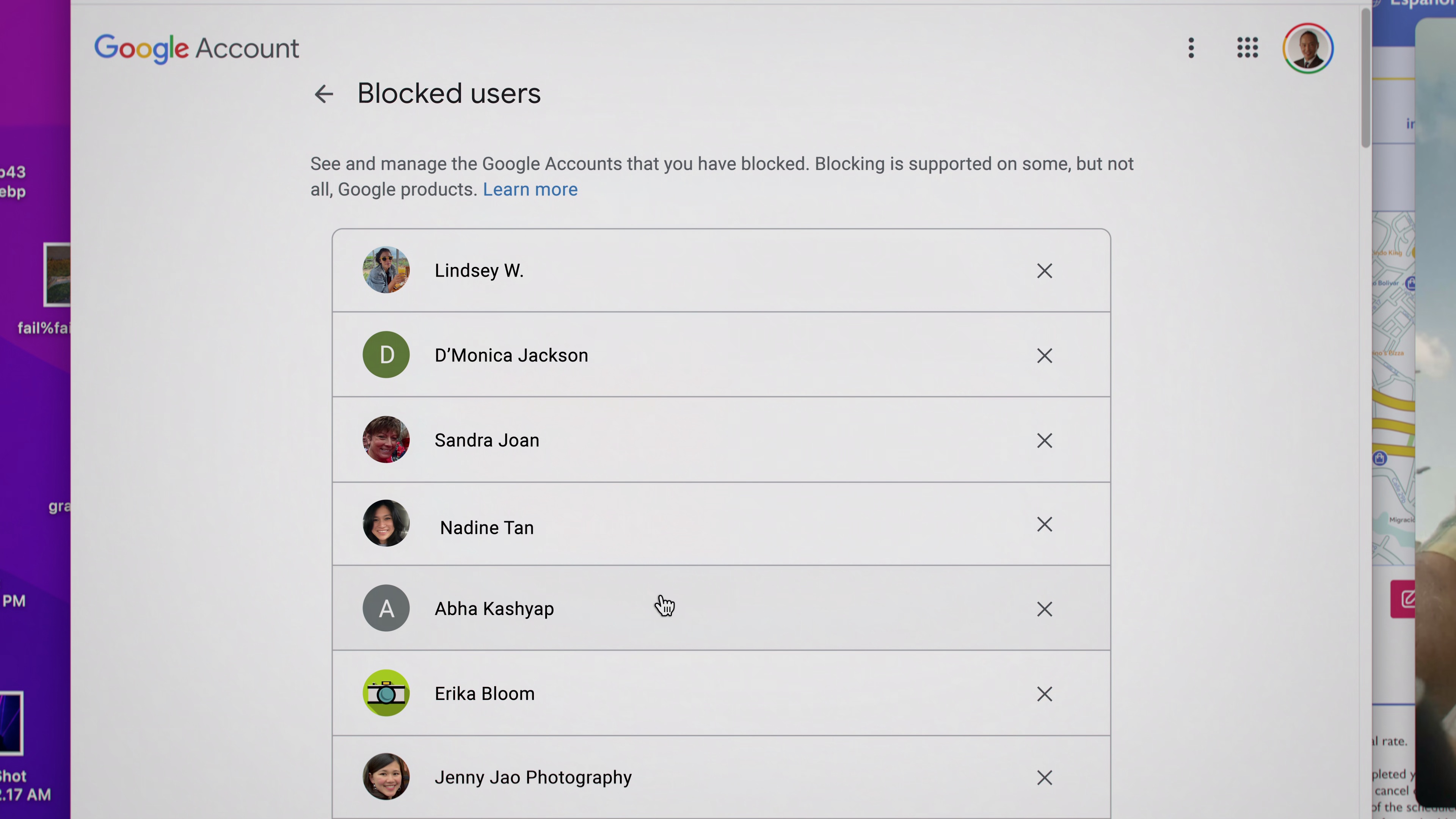Viewport: 1456px width, 819px height.
Task: Unblock Nadine Tan using the X
Action: (1044, 524)
